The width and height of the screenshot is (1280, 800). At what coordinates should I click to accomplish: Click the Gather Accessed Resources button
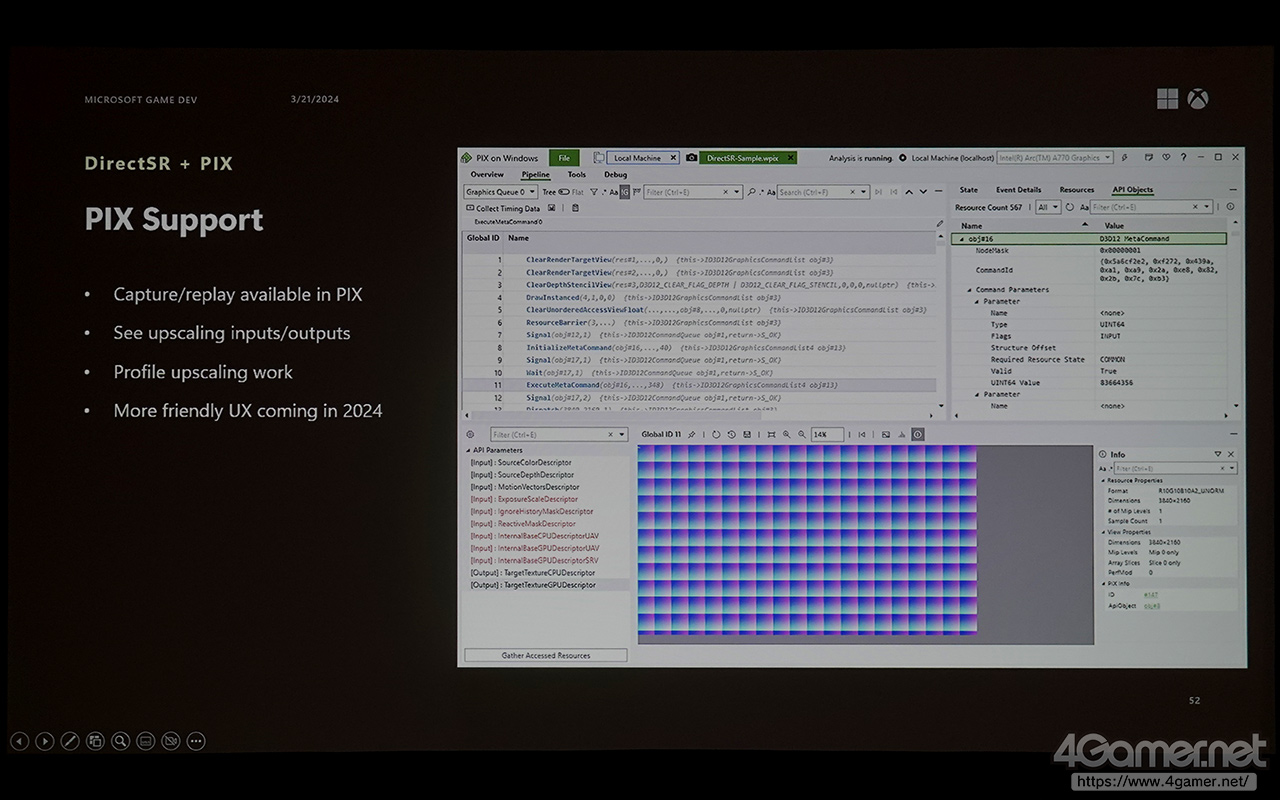[545, 656]
